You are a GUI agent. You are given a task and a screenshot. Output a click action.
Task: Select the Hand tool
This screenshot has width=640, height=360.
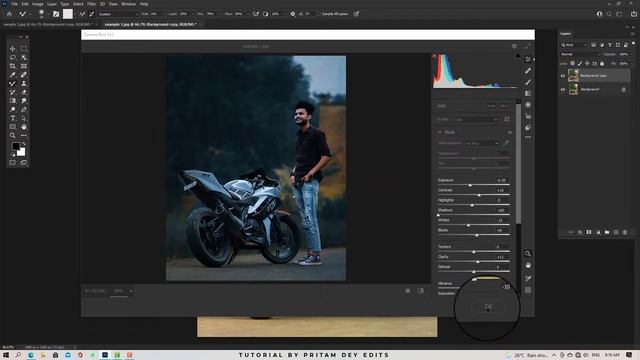point(24,127)
